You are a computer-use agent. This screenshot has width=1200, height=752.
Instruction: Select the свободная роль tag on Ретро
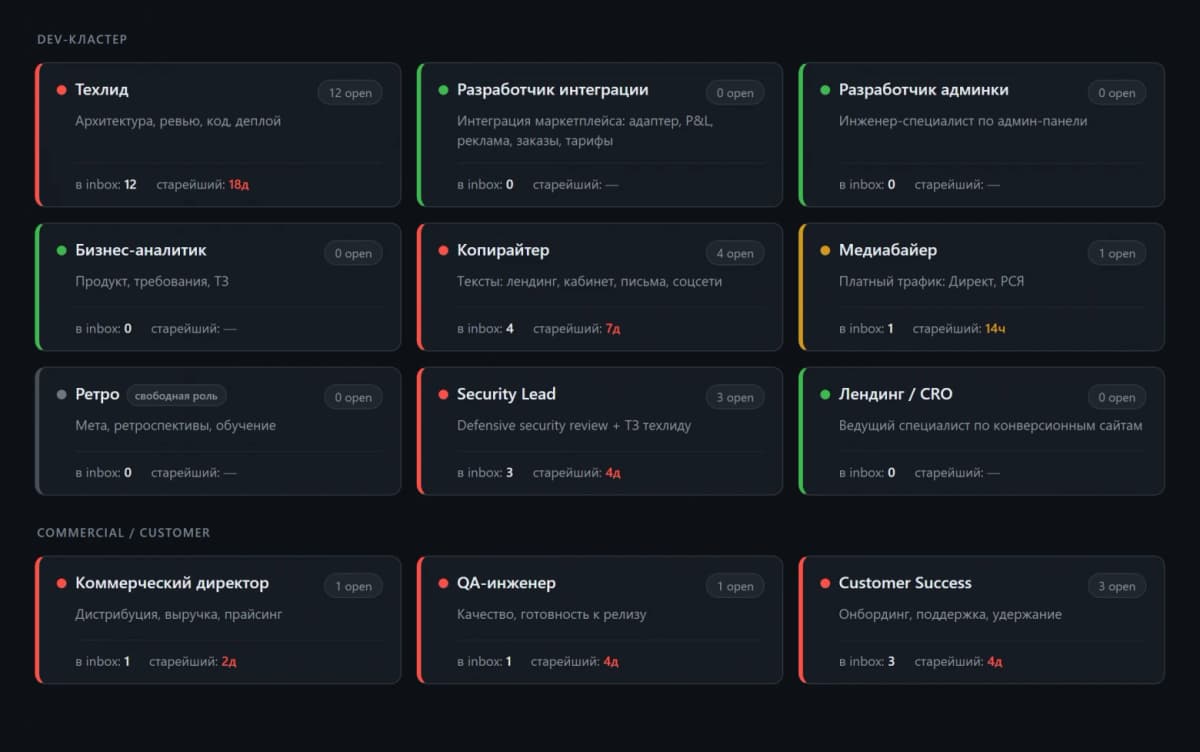click(177, 395)
